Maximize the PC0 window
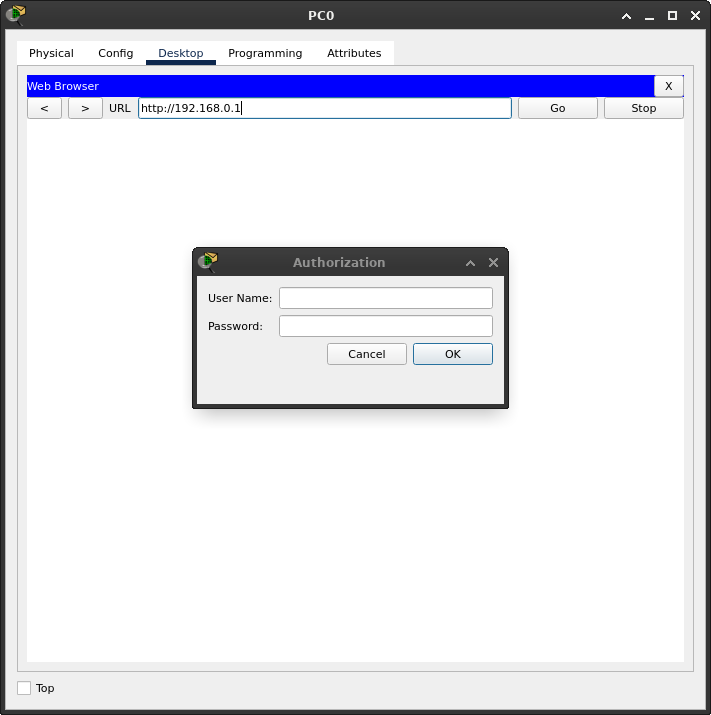Image resolution: width=711 pixels, height=715 pixels. (x=672, y=16)
